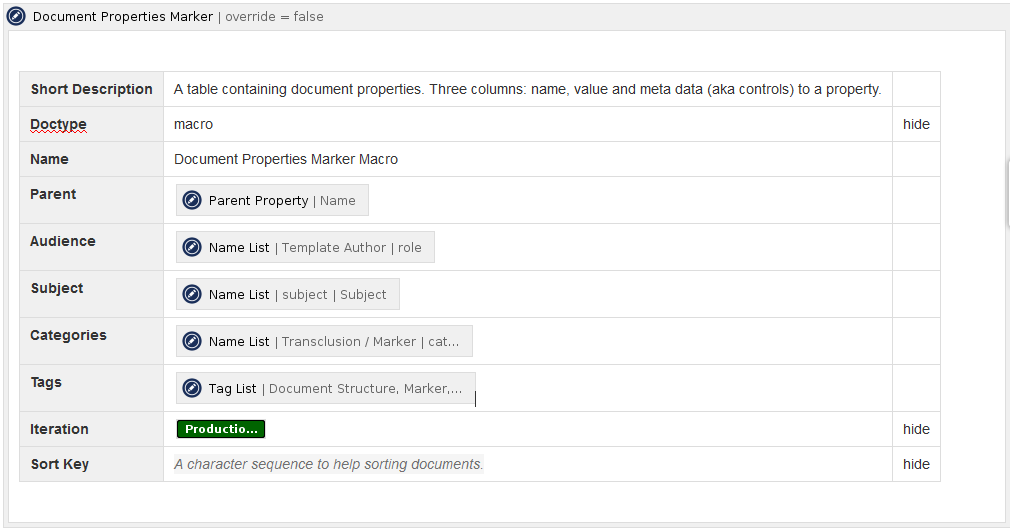Click the Categories Name List macro icon
This screenshot has width=1010, height=530.
192,342
